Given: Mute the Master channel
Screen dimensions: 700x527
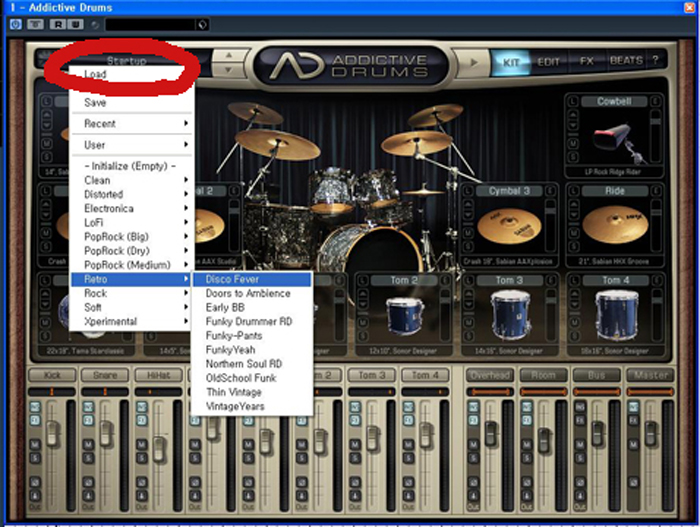Looking at the screenshot, I should pyautogui.click(x=633, y=444).
